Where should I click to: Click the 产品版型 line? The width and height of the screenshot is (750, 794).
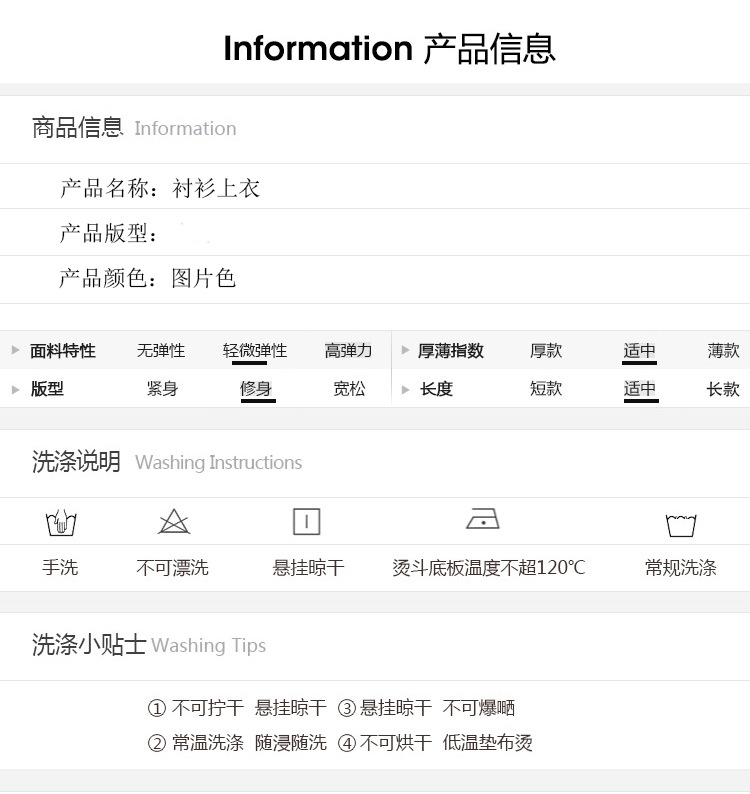click(x=108, y=233)
